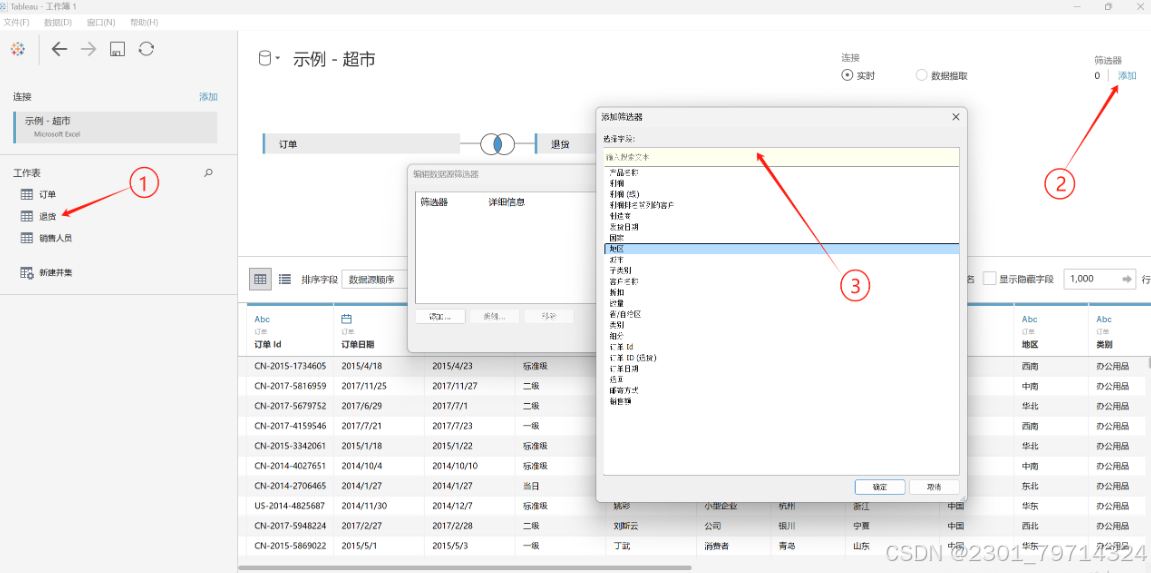The height and width of the screenshot is (573, 1151).
Task: Click the vertical scrollbar at grid right edge
Action: click(1148, 362)
